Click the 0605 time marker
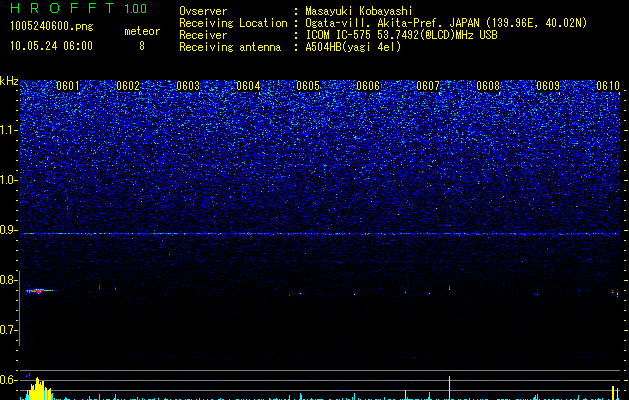 308,86
